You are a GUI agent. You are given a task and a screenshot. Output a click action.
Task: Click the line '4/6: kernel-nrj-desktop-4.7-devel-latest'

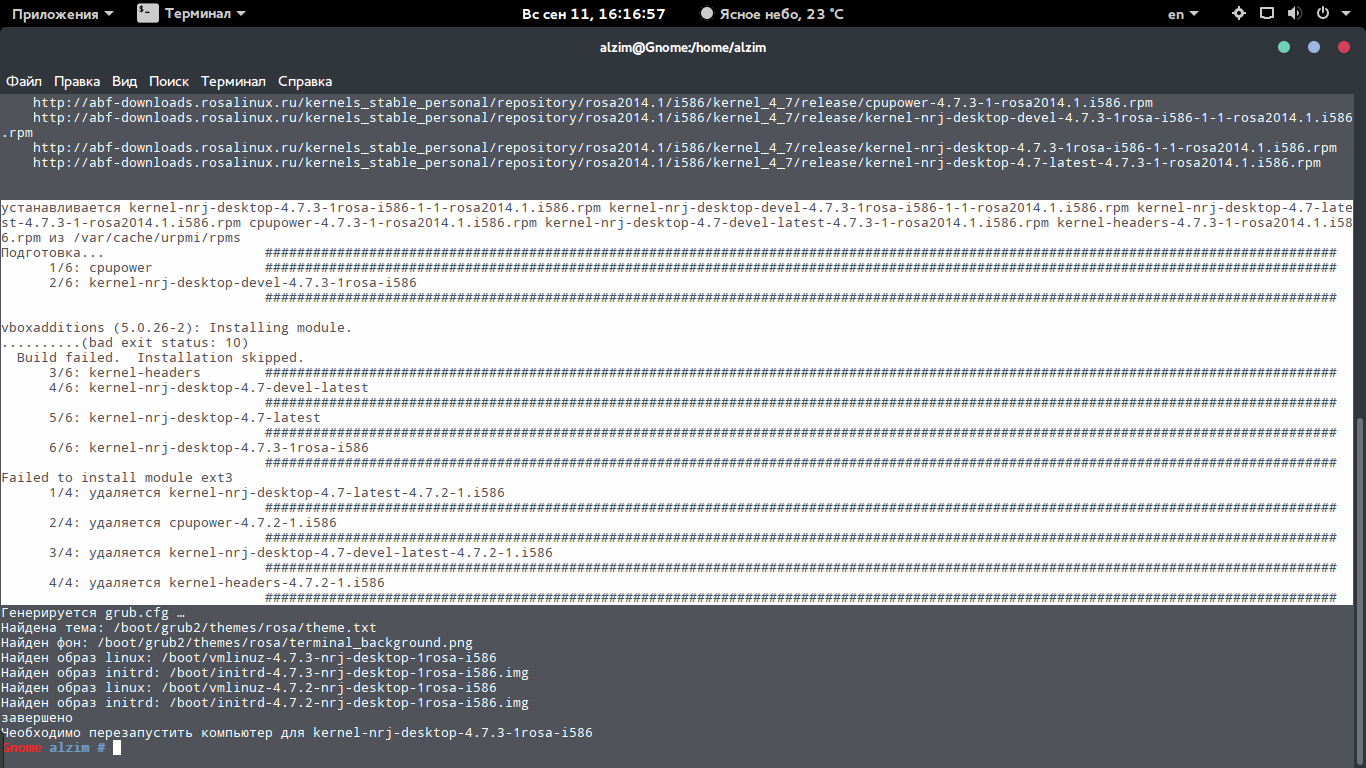(x=209, y=388)
